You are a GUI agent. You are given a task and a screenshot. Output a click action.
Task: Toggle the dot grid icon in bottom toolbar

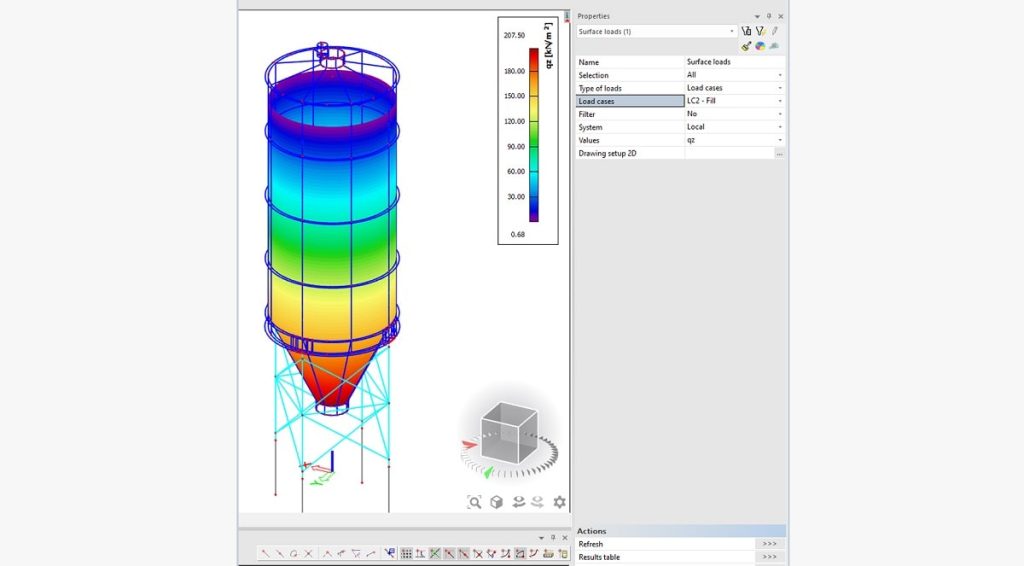(406, 554)
